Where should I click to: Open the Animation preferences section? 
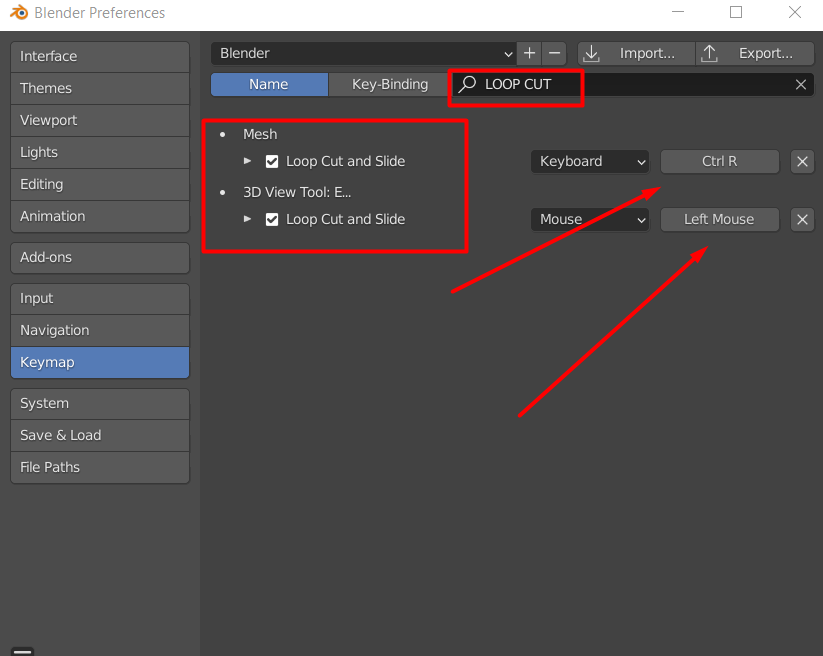[100, 216]
